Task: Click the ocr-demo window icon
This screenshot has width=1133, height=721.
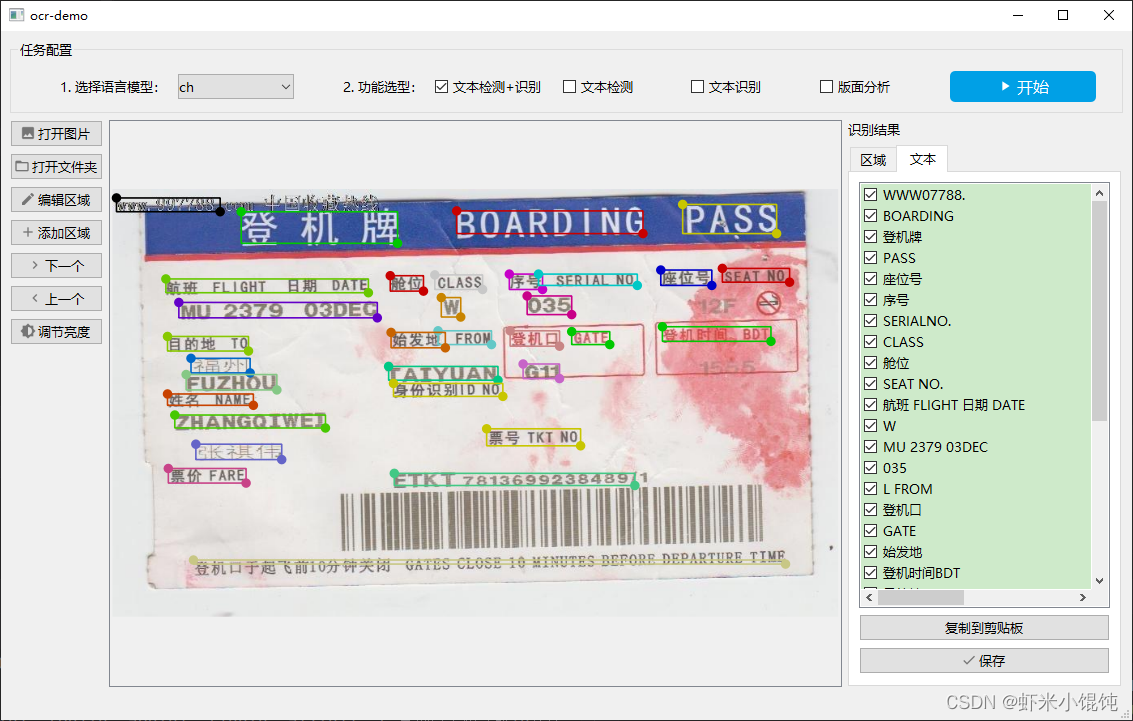Action: coord(16,15)
